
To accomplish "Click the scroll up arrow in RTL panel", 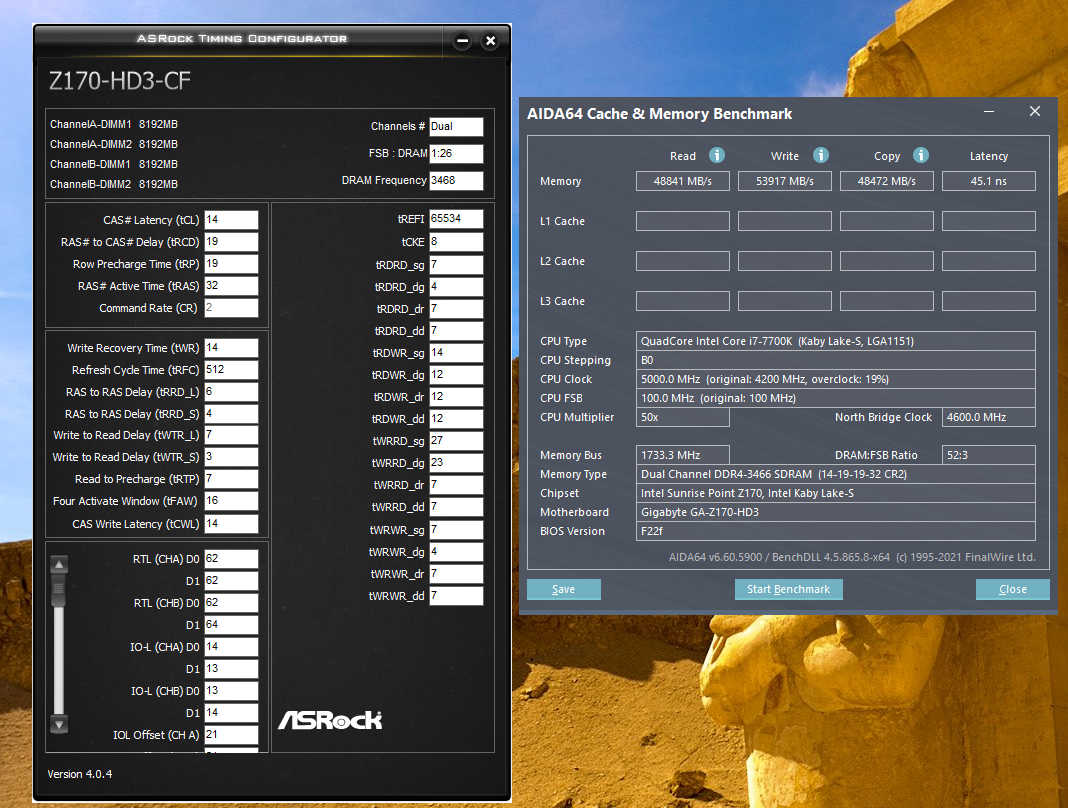I will (59, 564).
